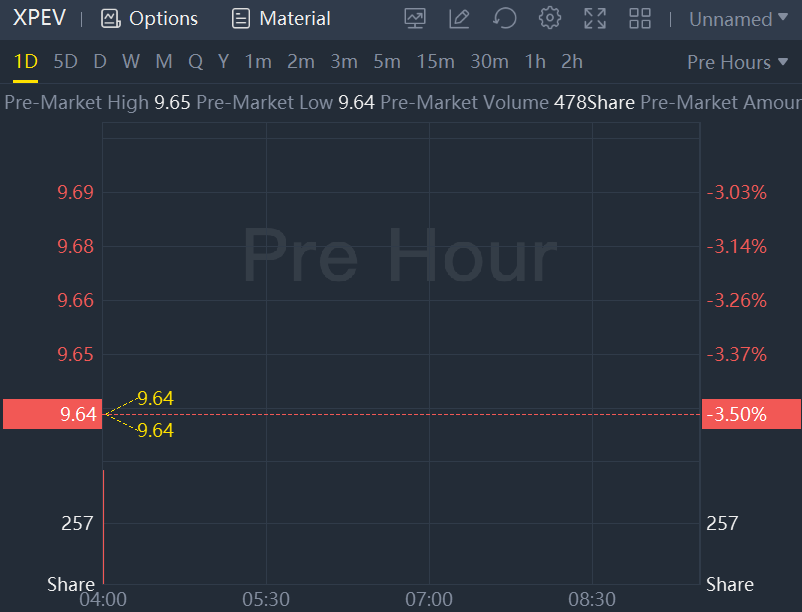Click the refresh chart icon
The width and height of the screenshot is (802, 612).
(505, 18)
